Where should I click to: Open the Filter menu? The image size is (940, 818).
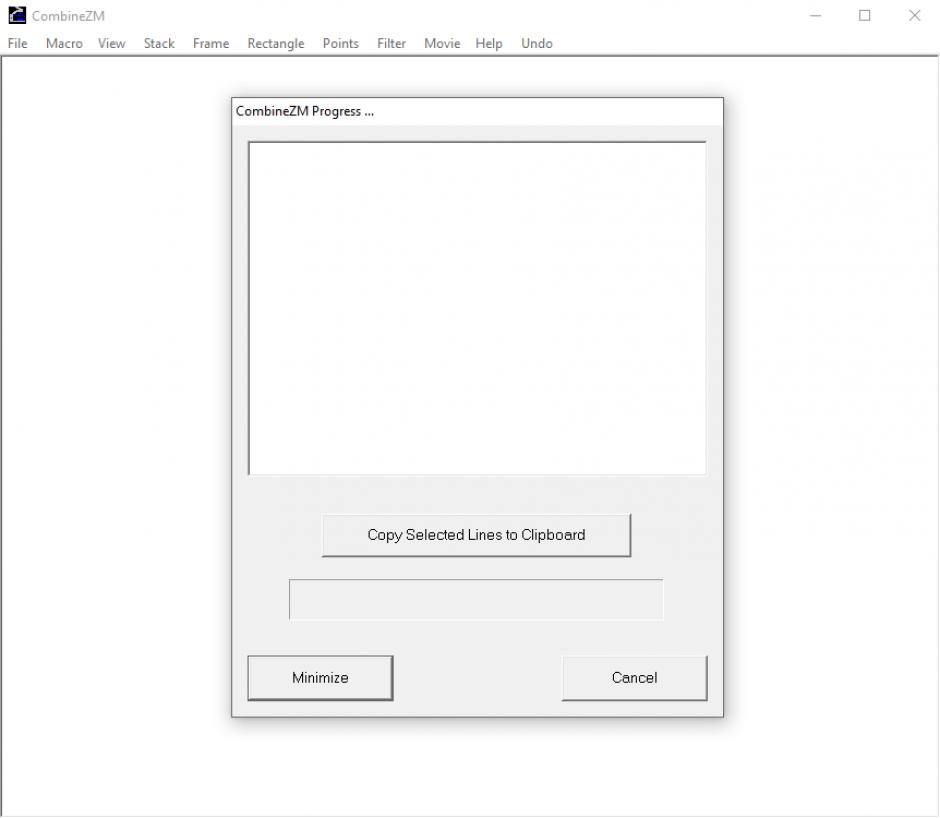coord(391,43)
